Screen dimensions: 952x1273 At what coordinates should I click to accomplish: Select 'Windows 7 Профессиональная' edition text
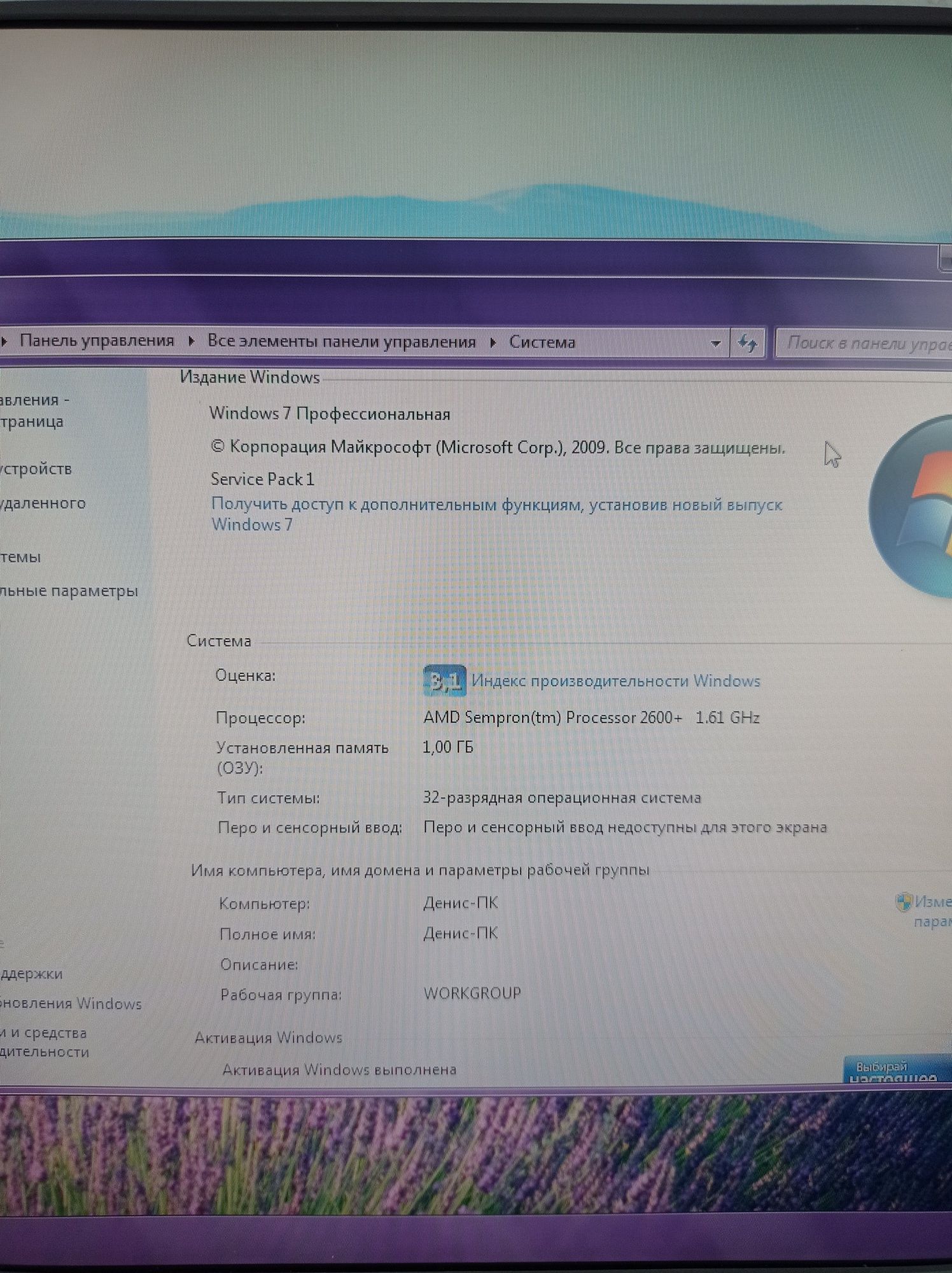330,414
